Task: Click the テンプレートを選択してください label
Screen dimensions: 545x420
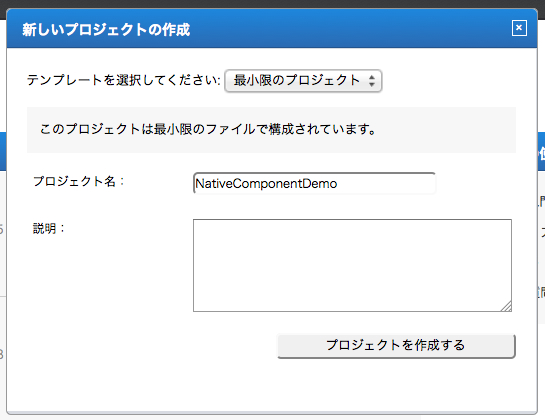Action: [124, 80]
